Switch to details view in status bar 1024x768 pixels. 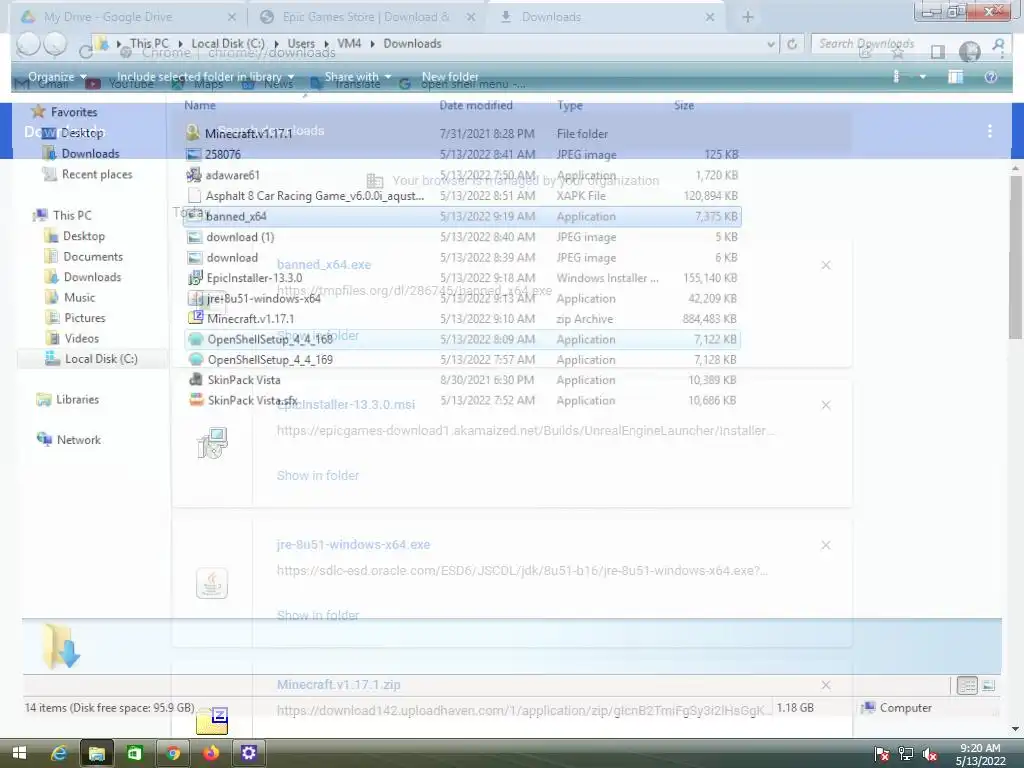(967, 685)
